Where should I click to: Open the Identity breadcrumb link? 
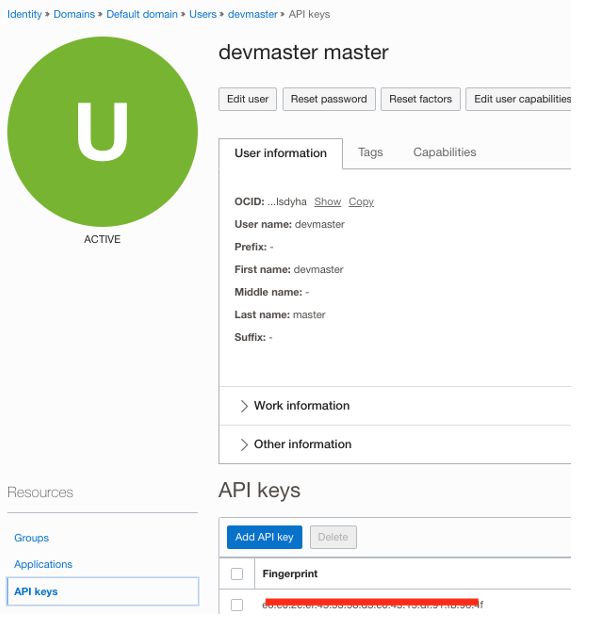click(x=24, y=14)
